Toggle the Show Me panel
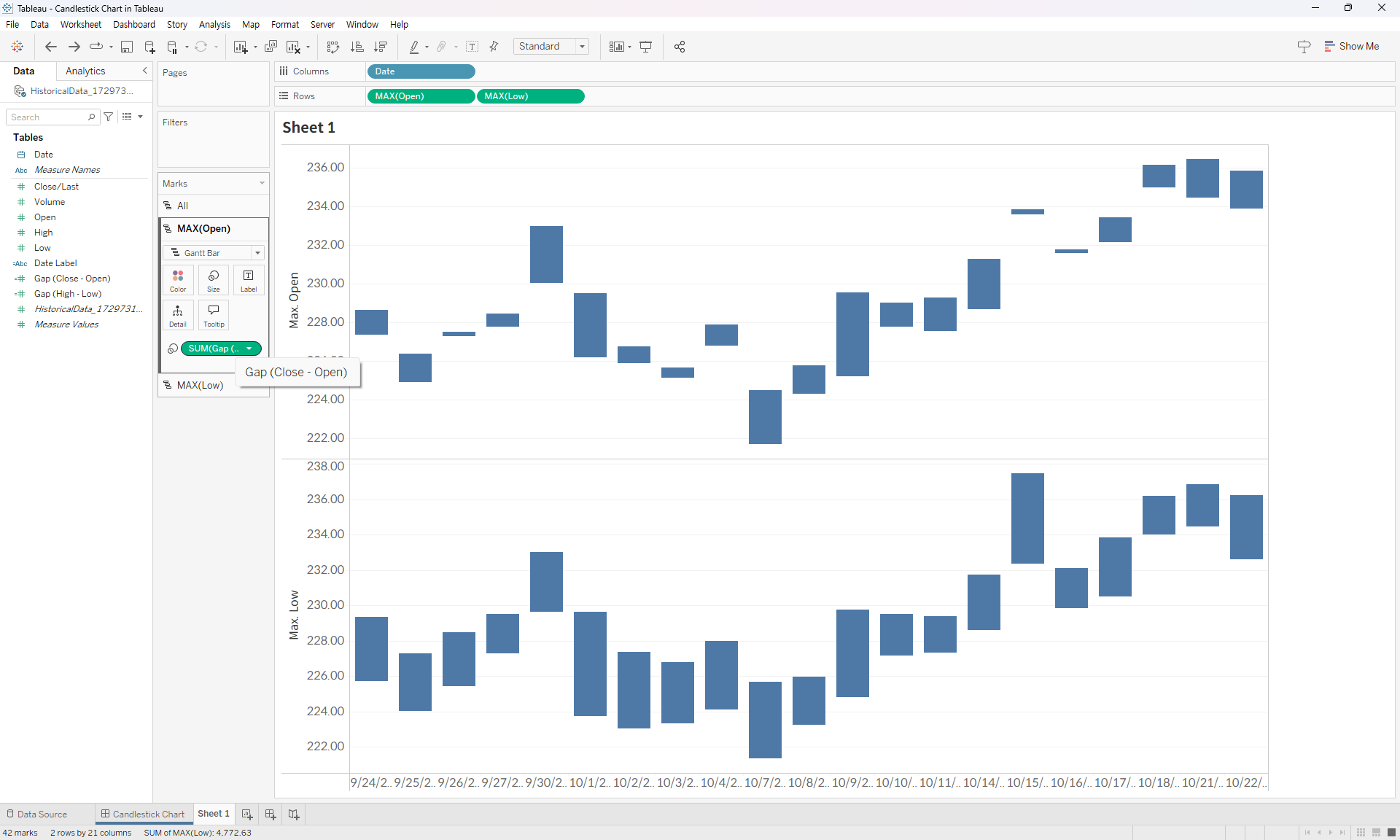Viewport: 1400px width, 840px height. (x=1352, y=46)
